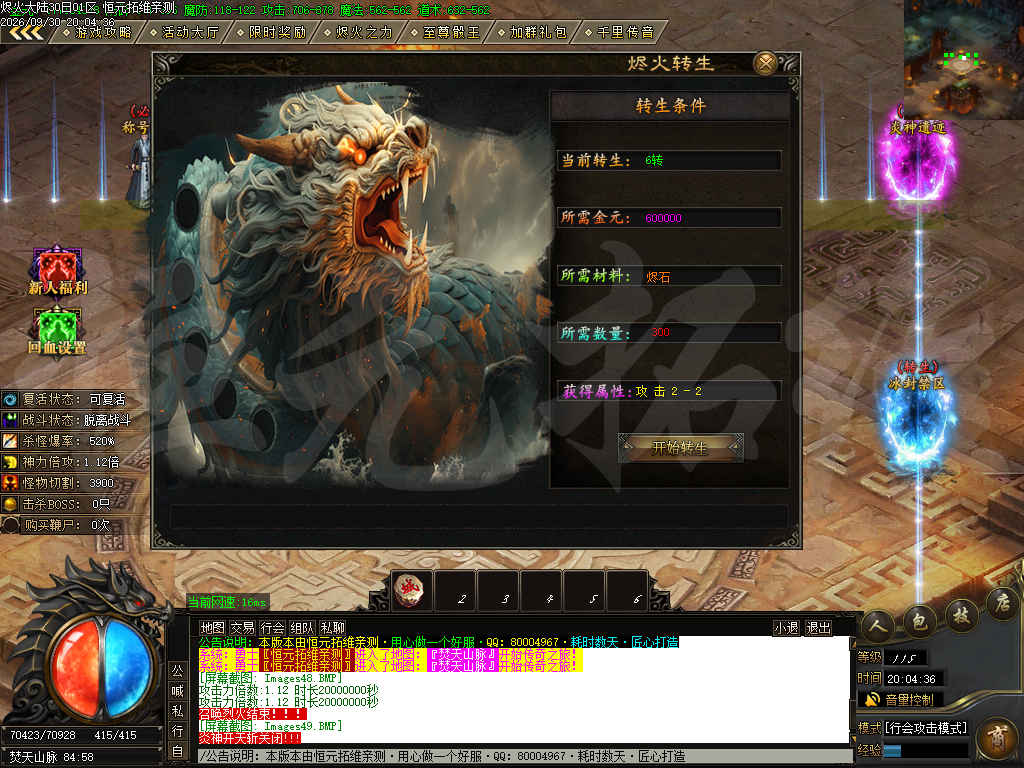
Task: Toggle the 行 guild chat channel
Action: [178, 731]
